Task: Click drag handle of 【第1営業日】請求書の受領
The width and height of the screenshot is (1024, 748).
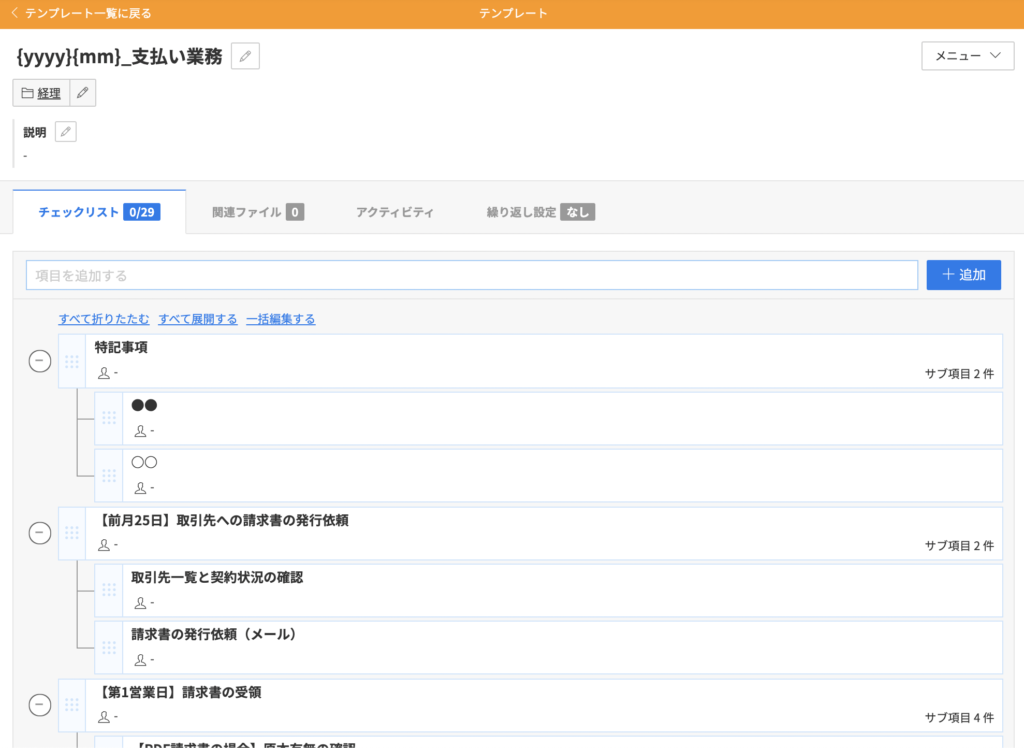Action: [72, 705]
